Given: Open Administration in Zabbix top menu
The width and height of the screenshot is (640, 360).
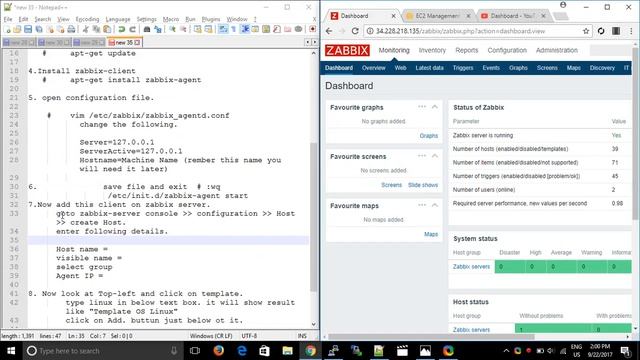Looking at the screenshot, I should tap(557, 50).
